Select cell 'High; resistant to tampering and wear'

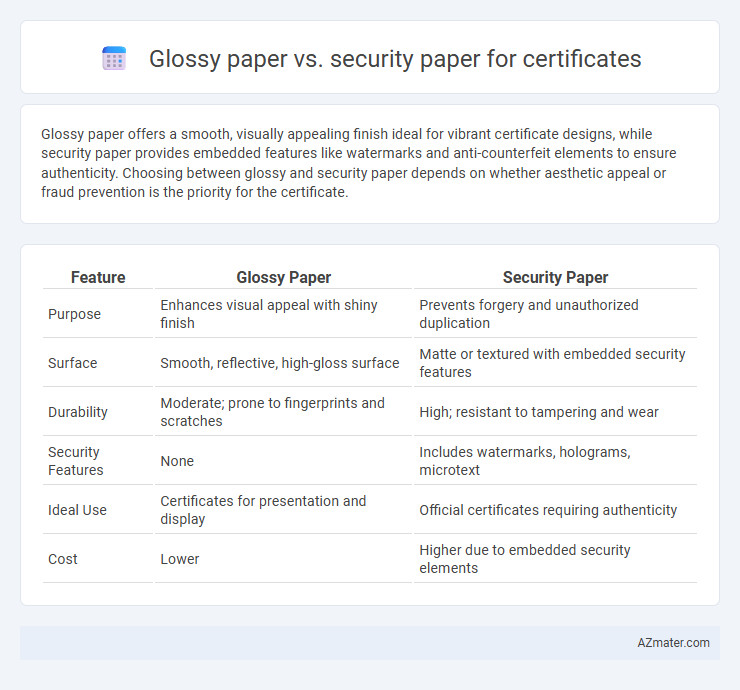pyautogui.click(x=555, y=412)
